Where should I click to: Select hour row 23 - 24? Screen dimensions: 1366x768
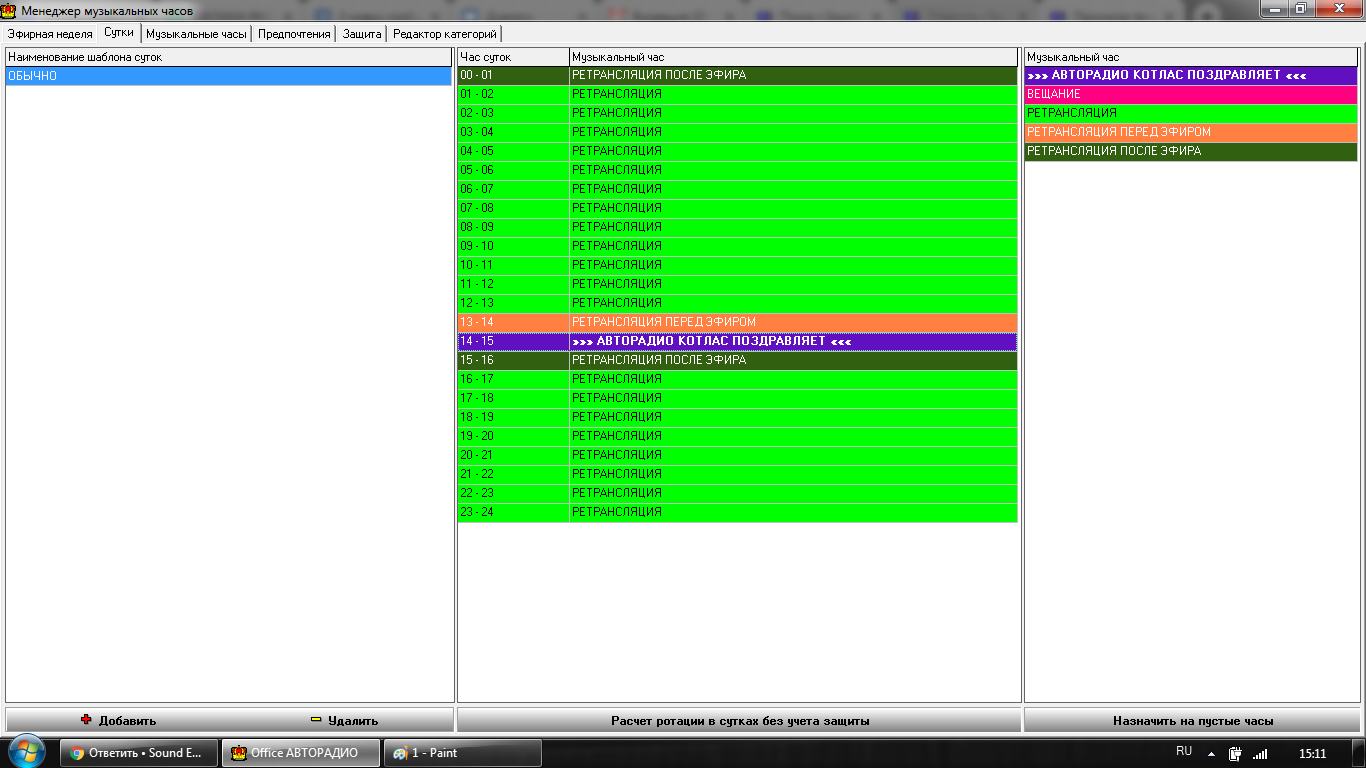[x=737, y=513]
